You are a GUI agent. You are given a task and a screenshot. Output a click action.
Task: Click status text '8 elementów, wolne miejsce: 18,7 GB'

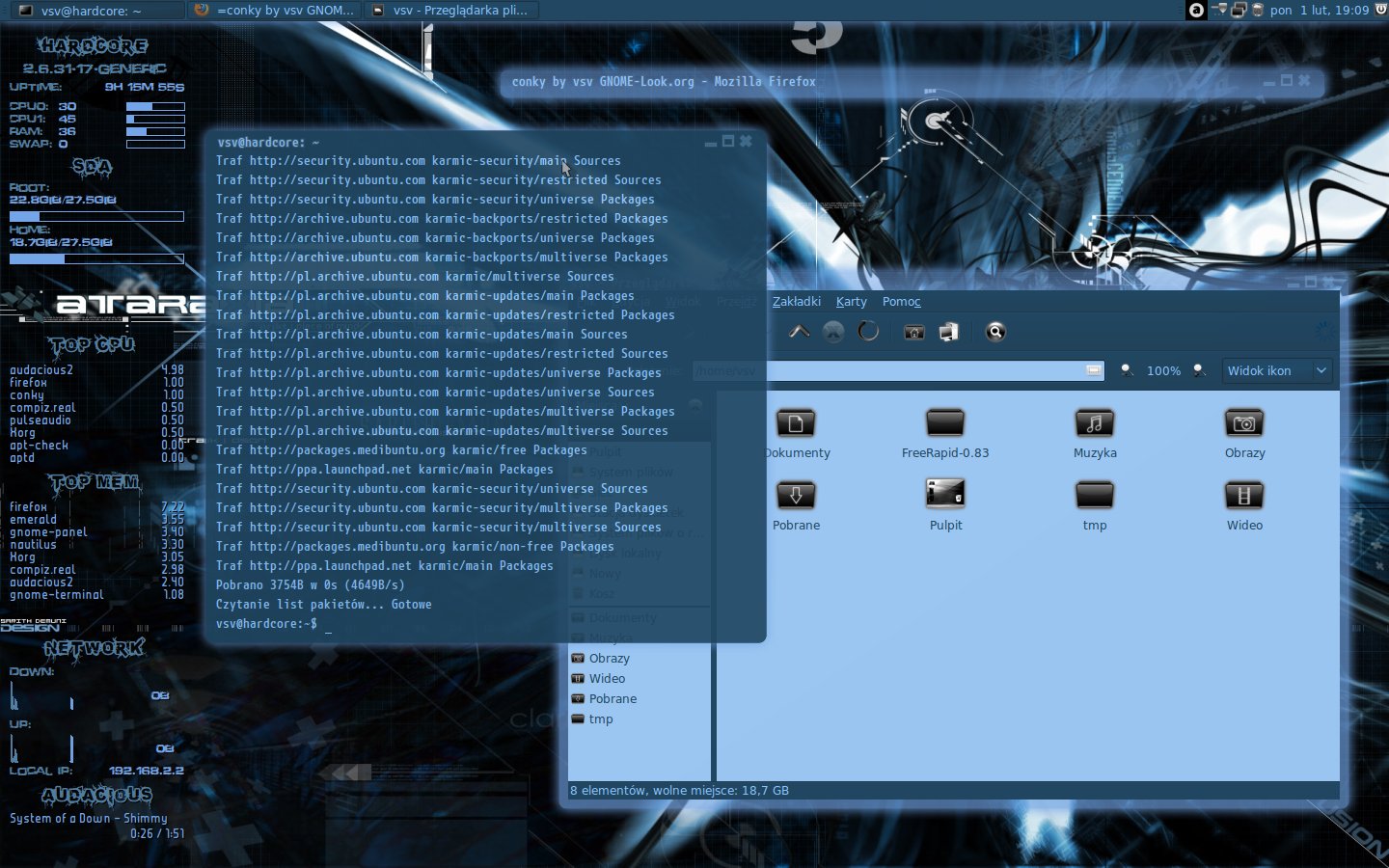(679, 791)
